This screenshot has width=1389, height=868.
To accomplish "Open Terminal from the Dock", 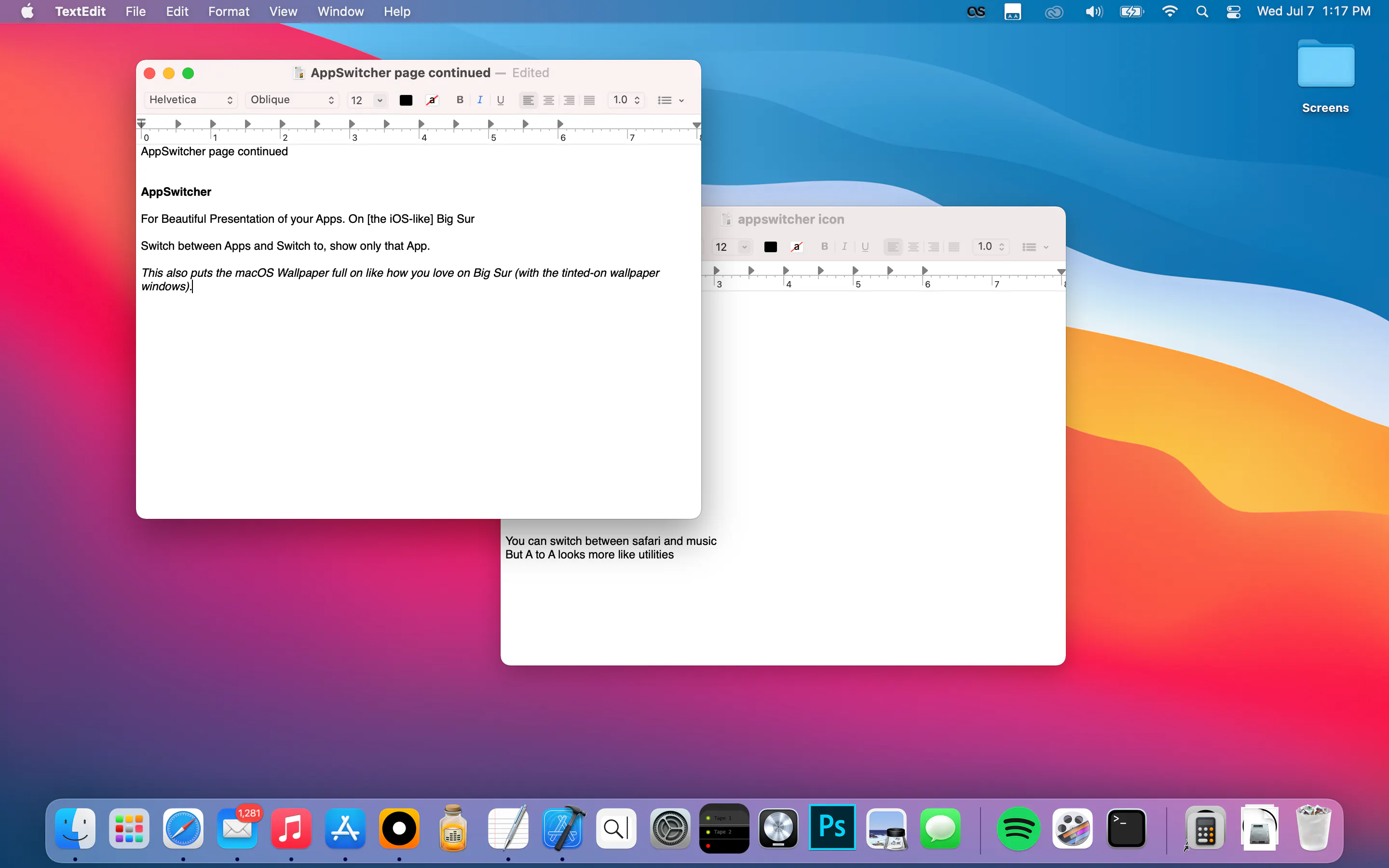I will tap(1126, 828).
